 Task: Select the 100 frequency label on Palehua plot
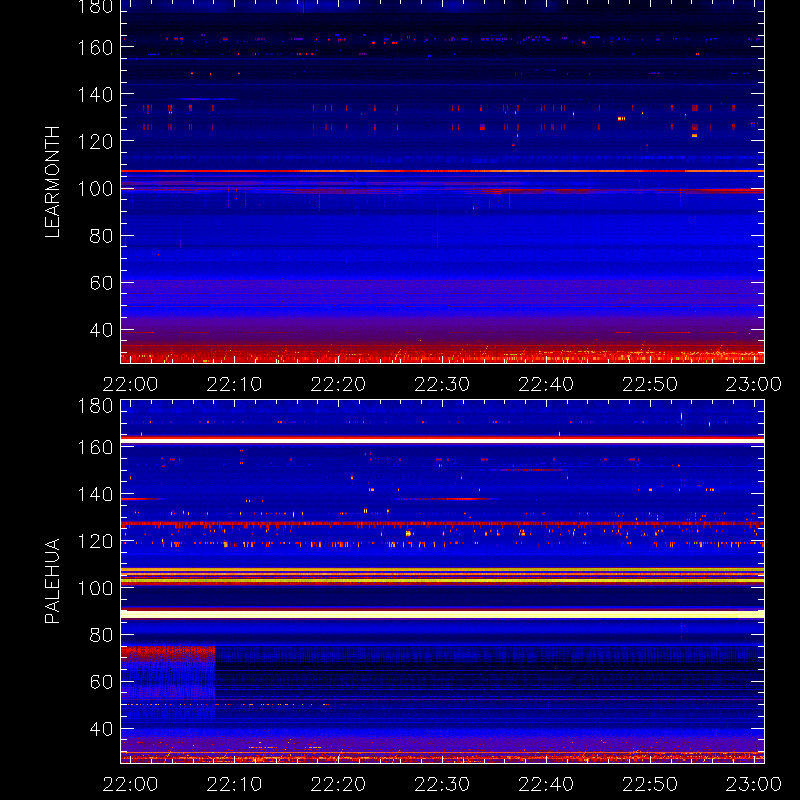tap(95, 588)
